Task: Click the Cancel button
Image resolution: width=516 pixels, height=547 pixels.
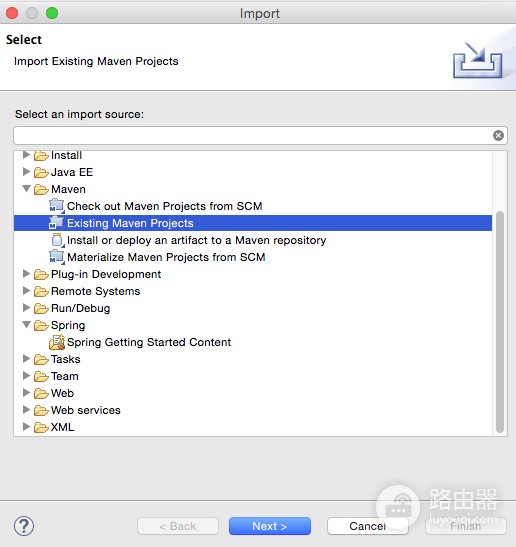Action: click(x=368, y=526)
